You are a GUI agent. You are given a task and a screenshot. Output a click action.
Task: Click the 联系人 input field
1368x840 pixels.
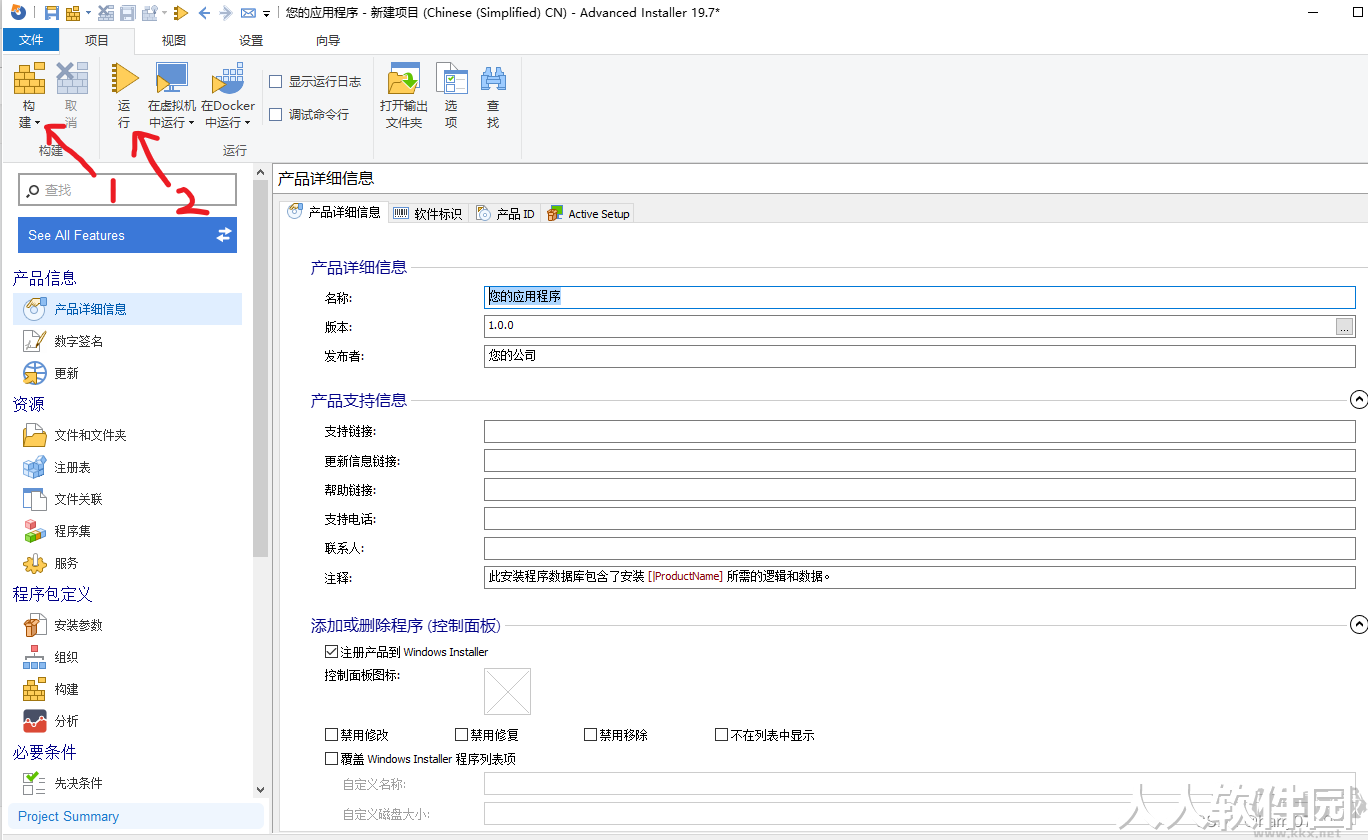click(919, 549)
